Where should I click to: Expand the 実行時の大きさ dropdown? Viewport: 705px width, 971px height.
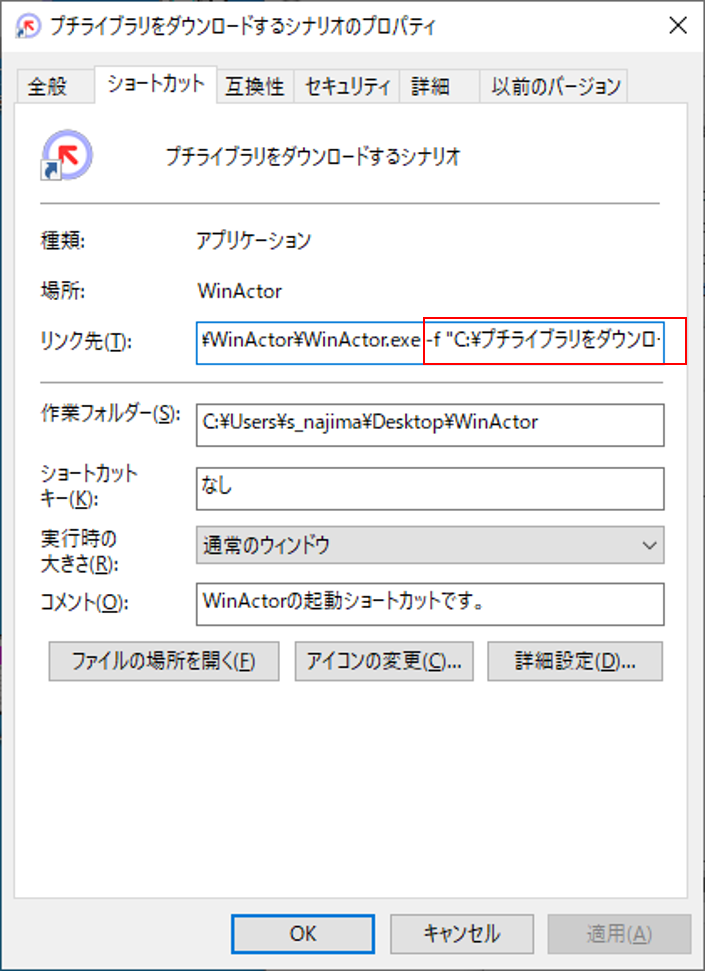pos(430,545)
